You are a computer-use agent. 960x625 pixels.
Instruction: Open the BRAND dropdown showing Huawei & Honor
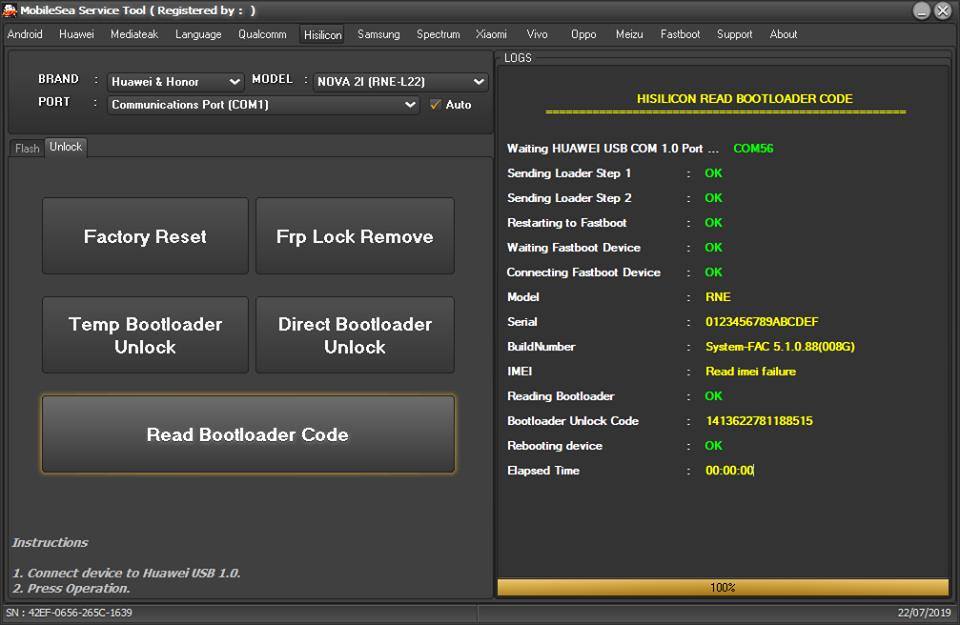(176, 81)
